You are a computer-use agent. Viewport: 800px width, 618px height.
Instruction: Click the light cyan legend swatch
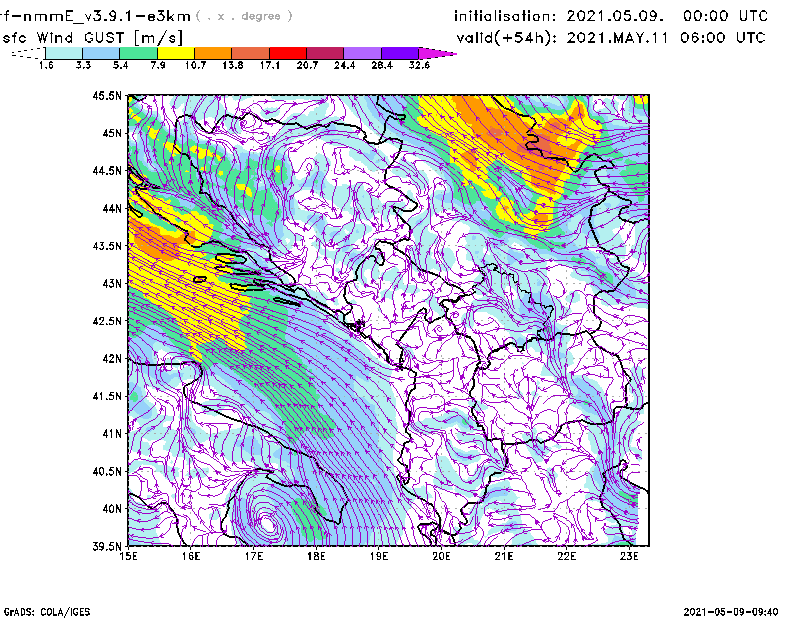click(64, 53)
